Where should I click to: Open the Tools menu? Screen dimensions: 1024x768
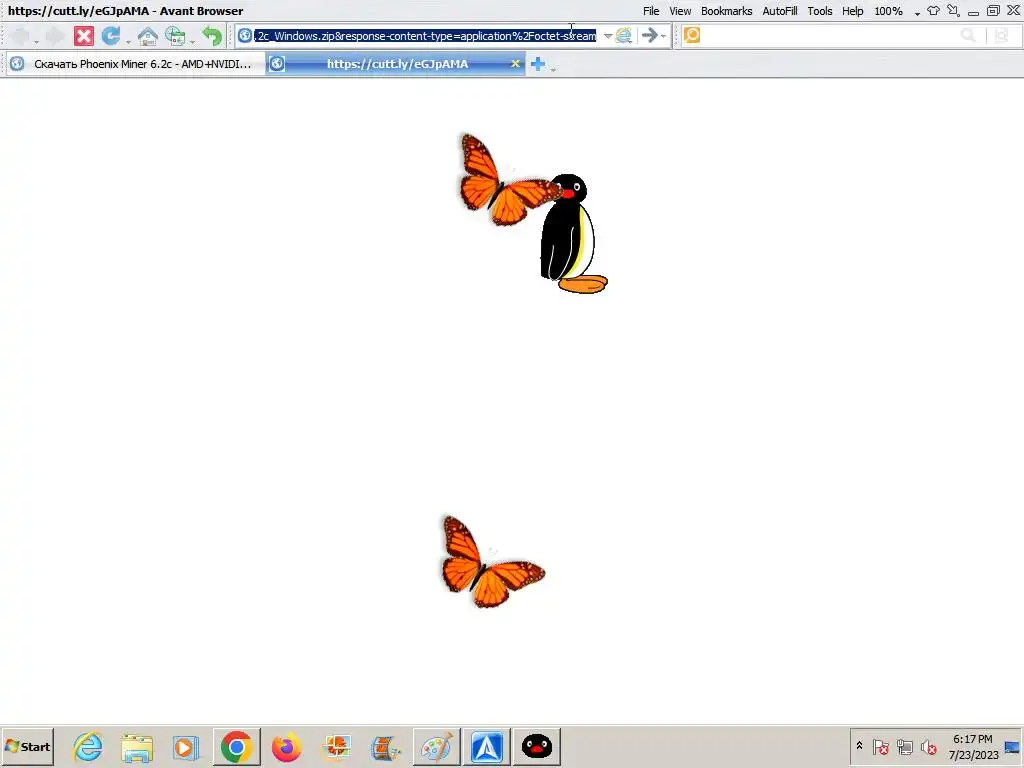[820, 11]
